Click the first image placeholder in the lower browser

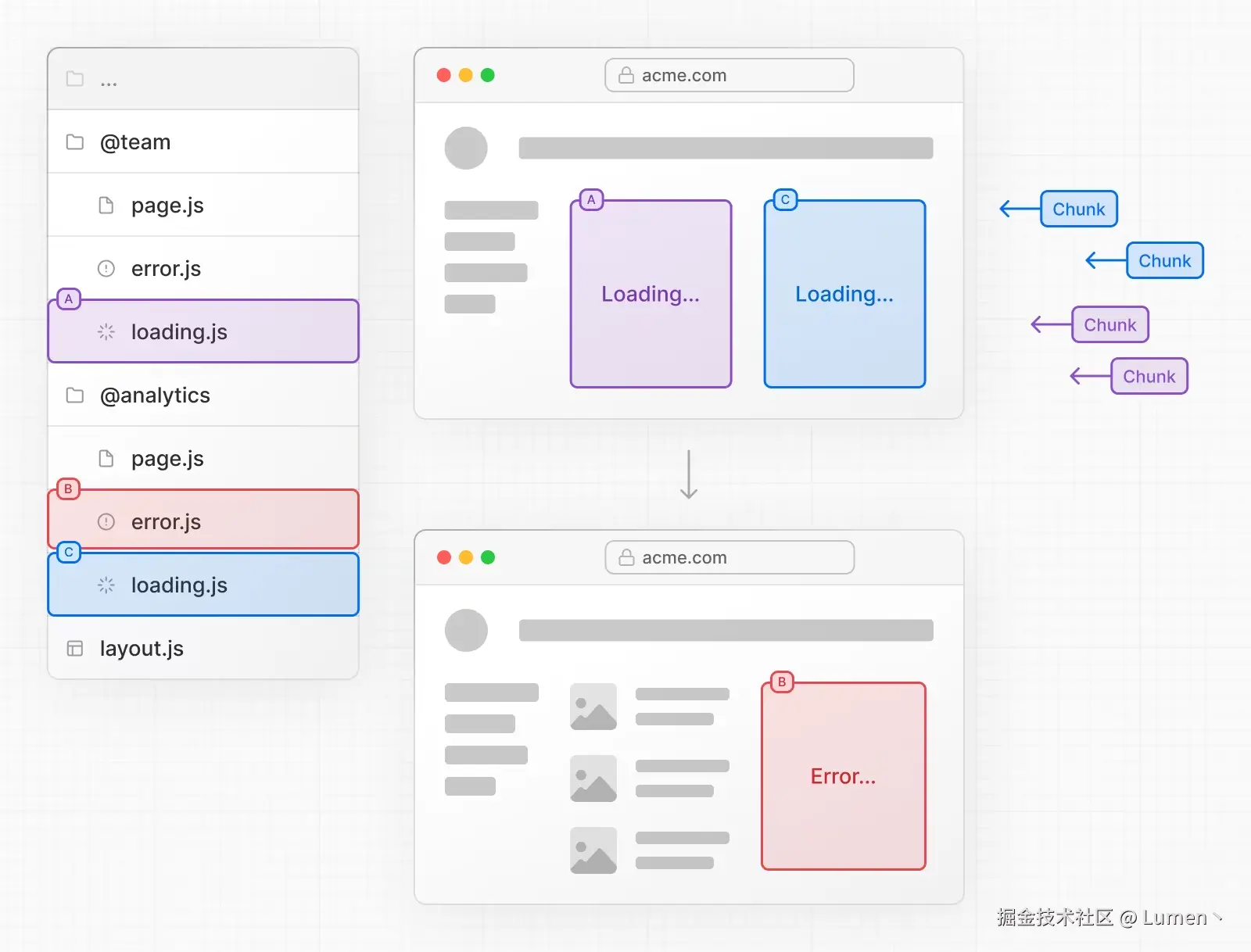click(593, 707)
